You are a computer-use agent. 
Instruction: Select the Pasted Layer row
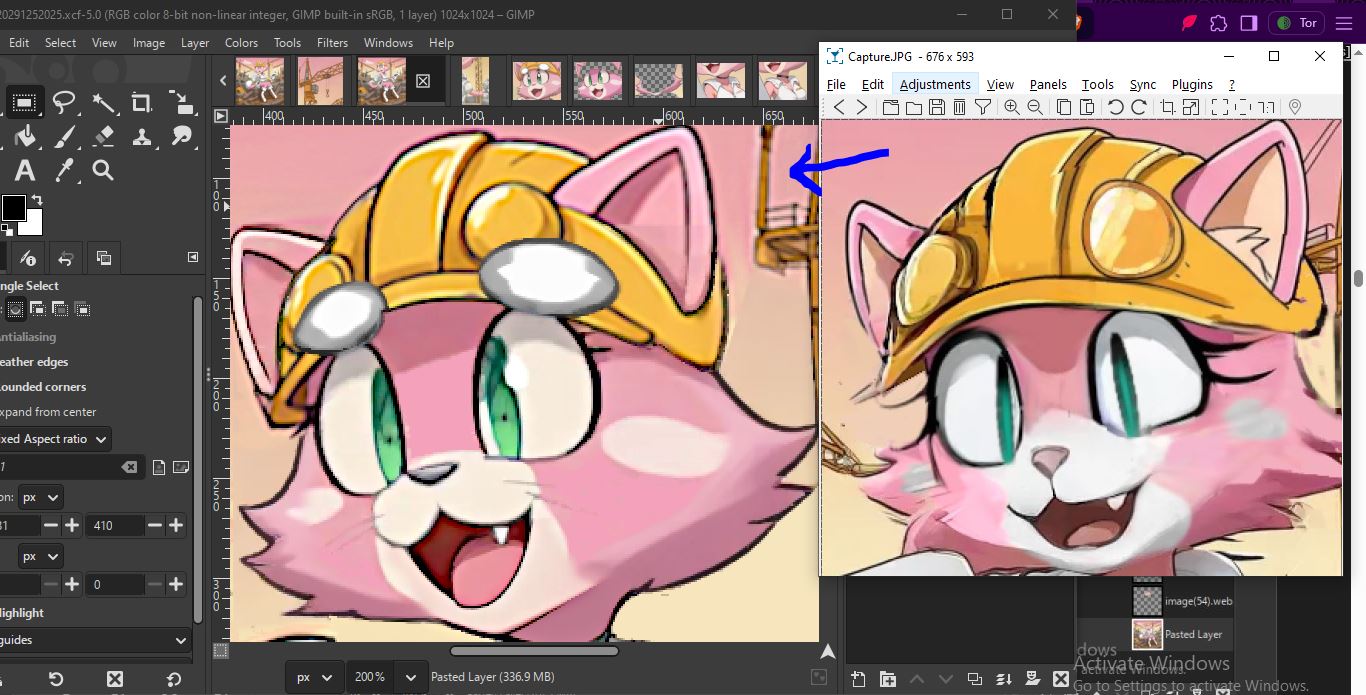[1155, 634]
